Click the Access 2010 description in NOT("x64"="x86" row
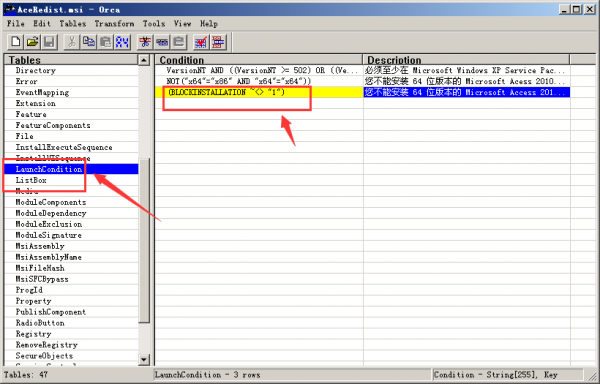 point(466,81)
